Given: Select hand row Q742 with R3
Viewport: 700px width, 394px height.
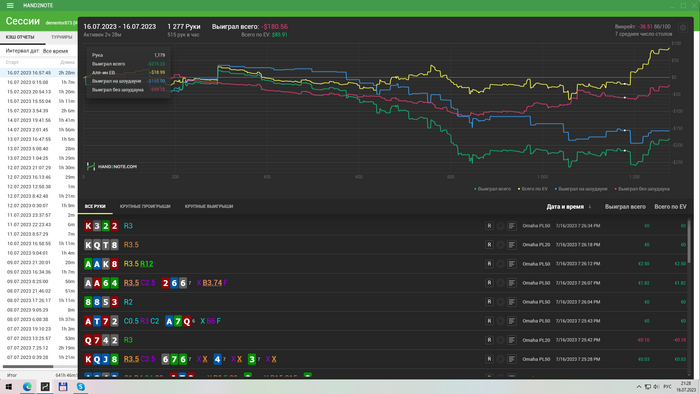Looking at the screenshot, I should click(x=384, y=340).
